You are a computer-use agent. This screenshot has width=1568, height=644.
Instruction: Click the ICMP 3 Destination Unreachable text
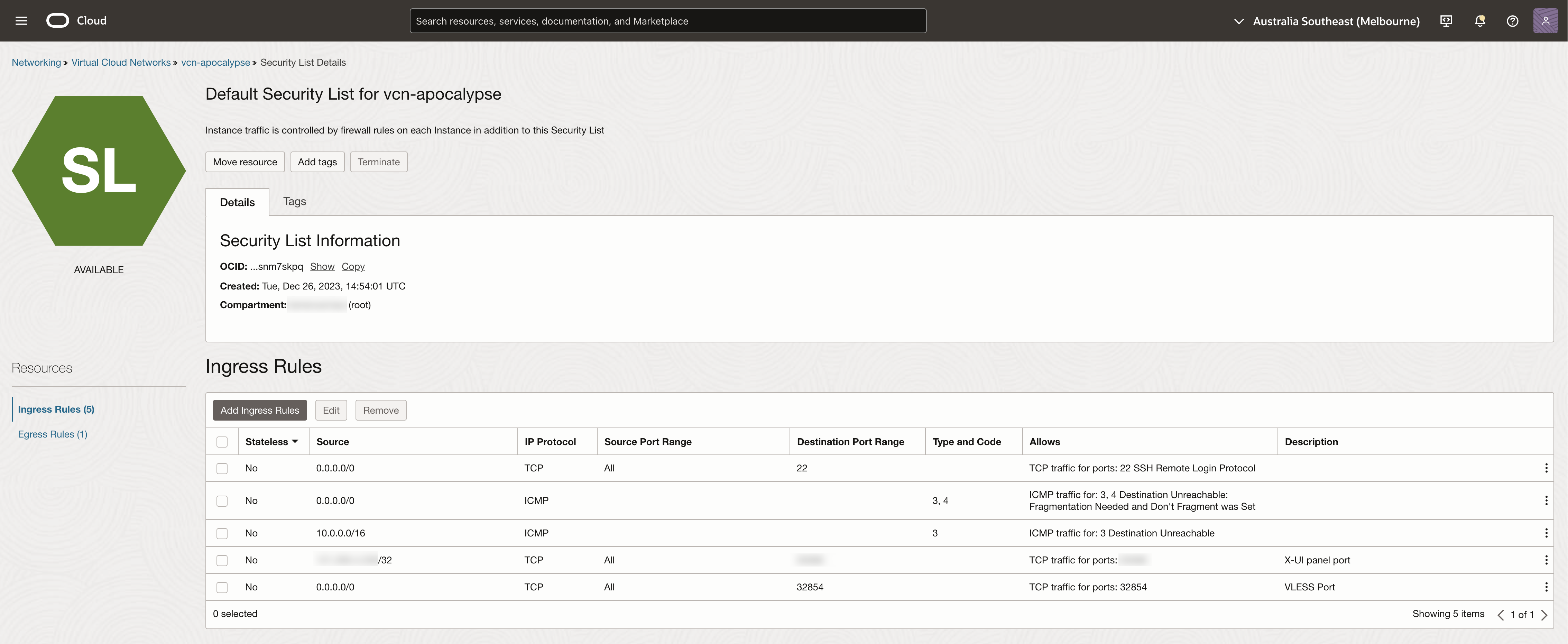[1121, 533]
